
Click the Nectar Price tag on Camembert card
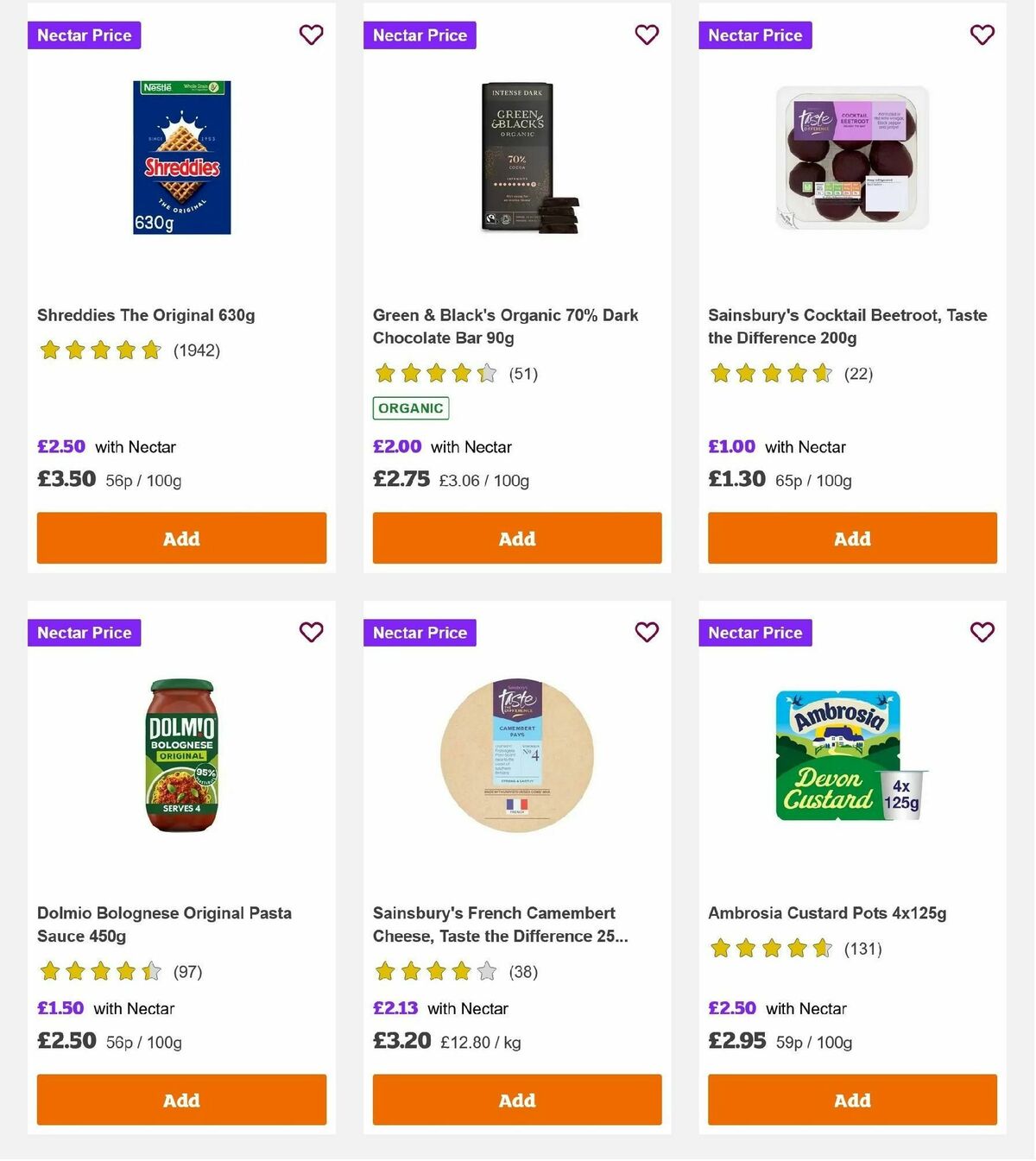420,633
